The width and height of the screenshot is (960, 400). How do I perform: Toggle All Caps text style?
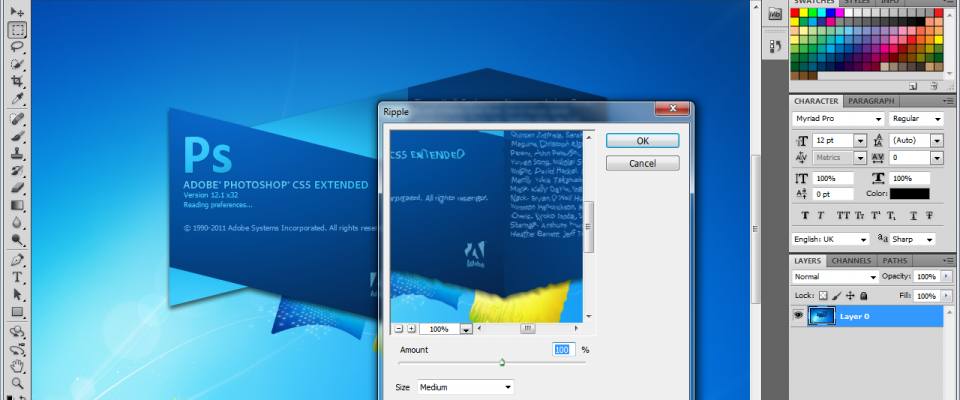click(x=842, y=216)
